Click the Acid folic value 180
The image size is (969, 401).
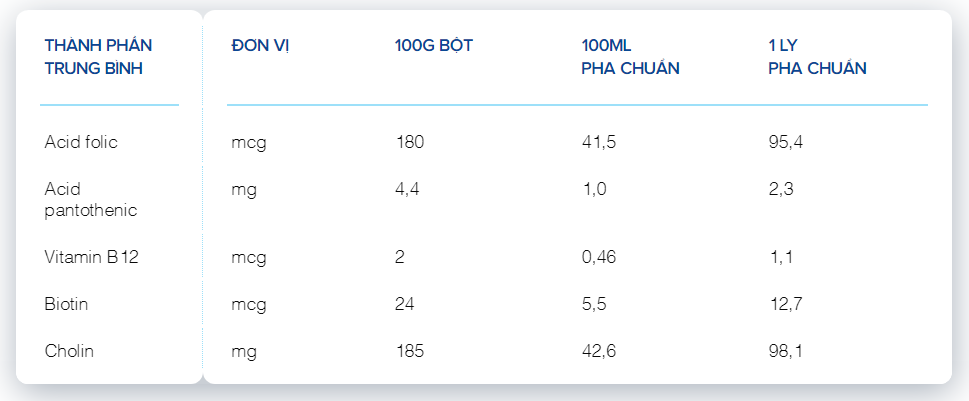coord(410,142)
